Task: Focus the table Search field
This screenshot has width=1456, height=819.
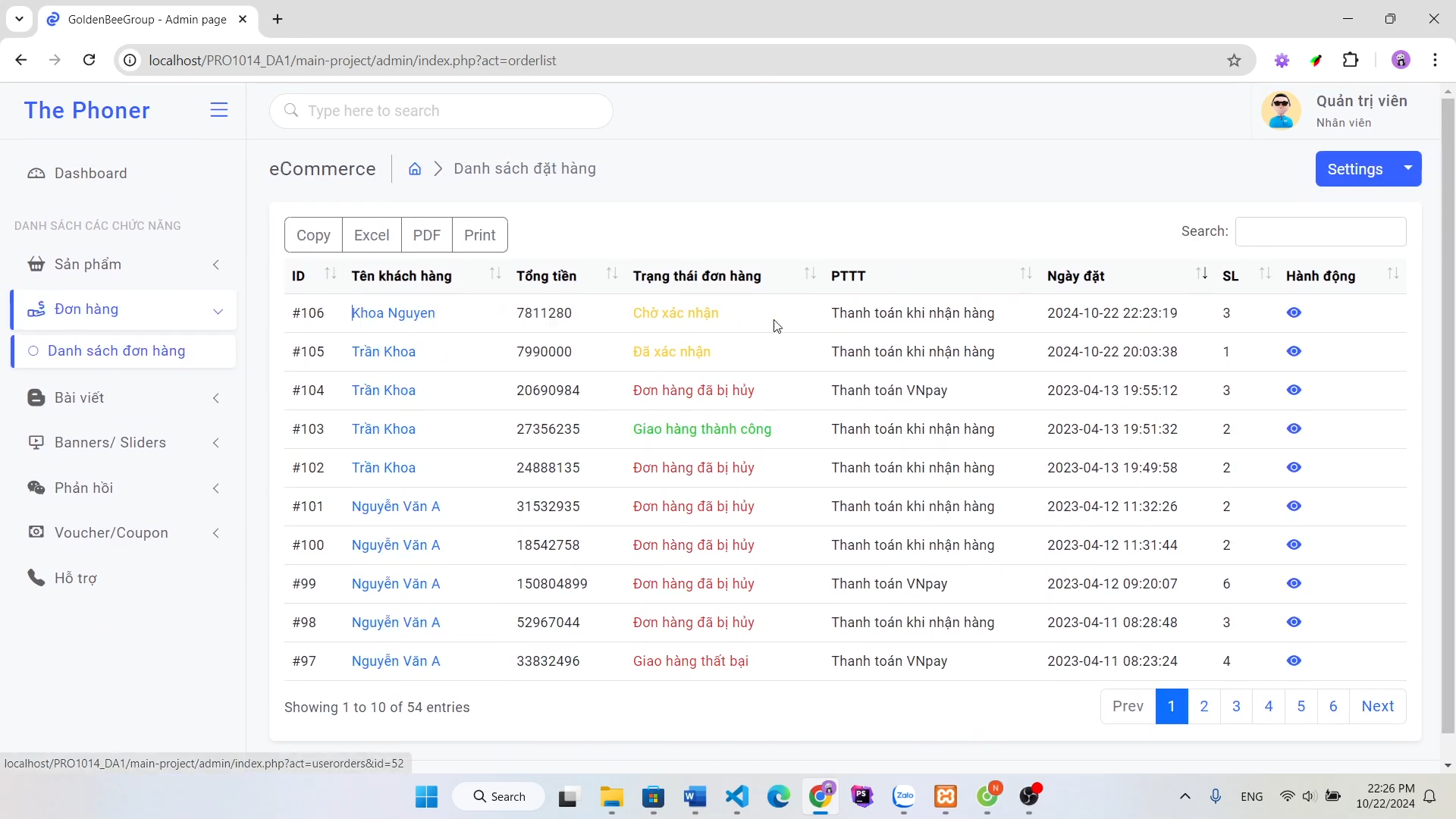Action: 1320,231
